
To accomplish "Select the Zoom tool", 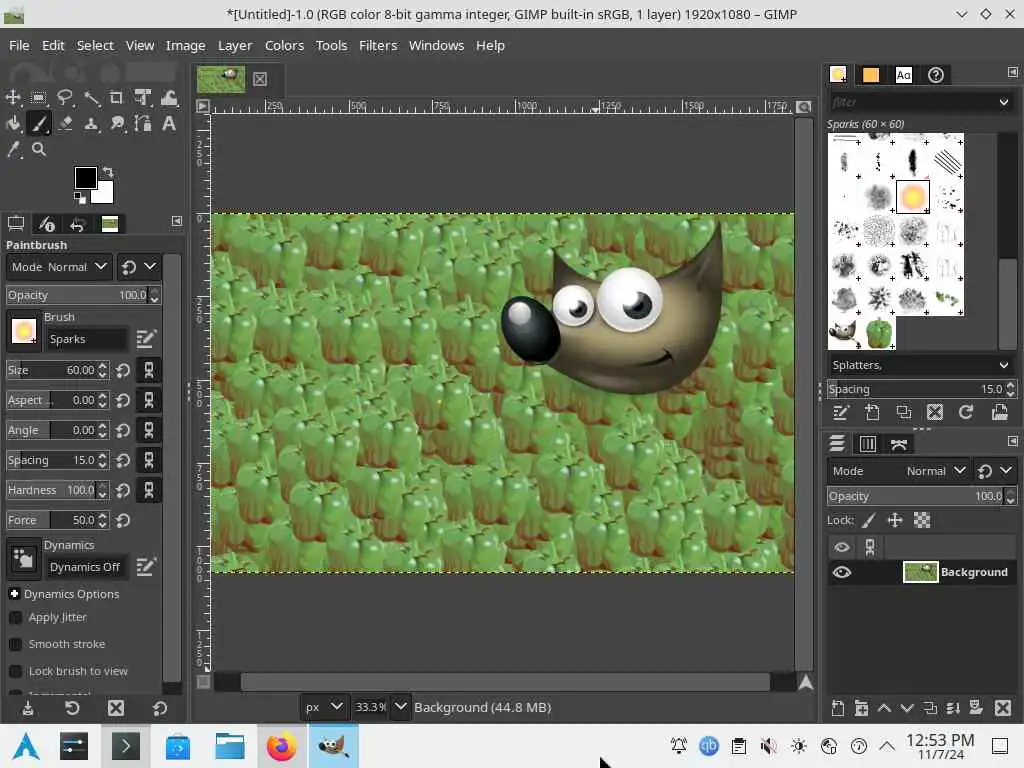I will point(39,150).
